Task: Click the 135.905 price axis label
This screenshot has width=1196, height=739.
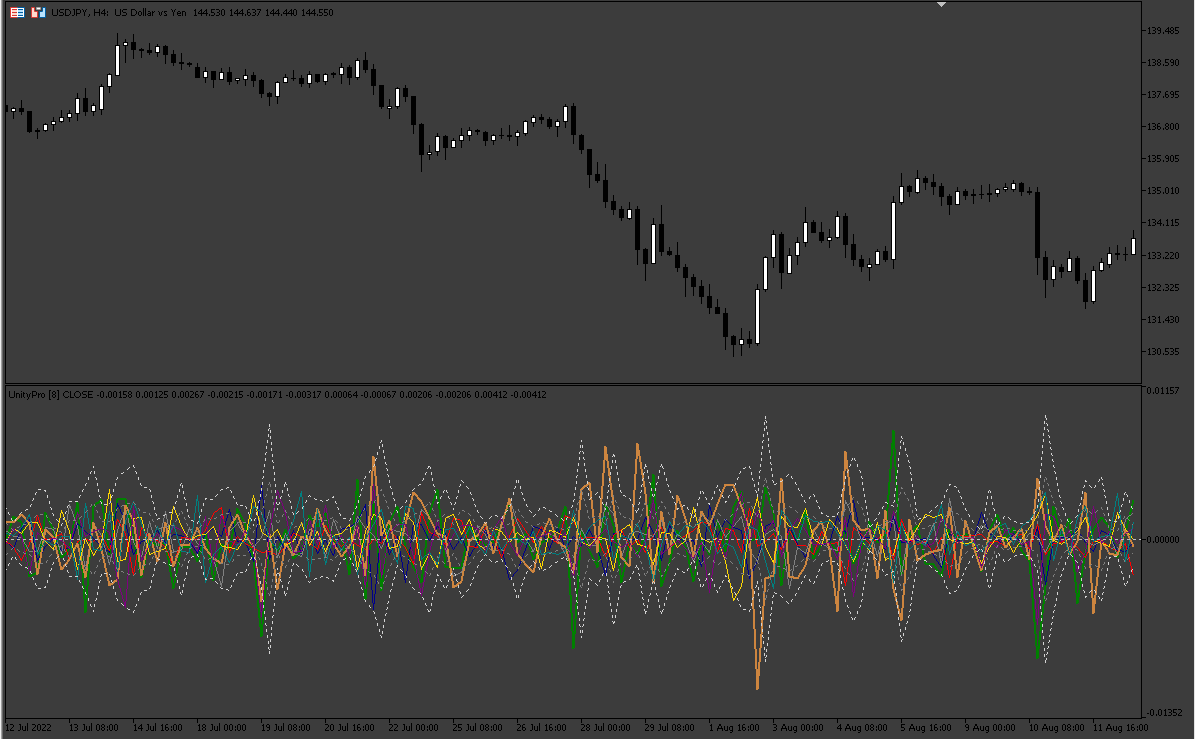Action: tap(1163, 159)
